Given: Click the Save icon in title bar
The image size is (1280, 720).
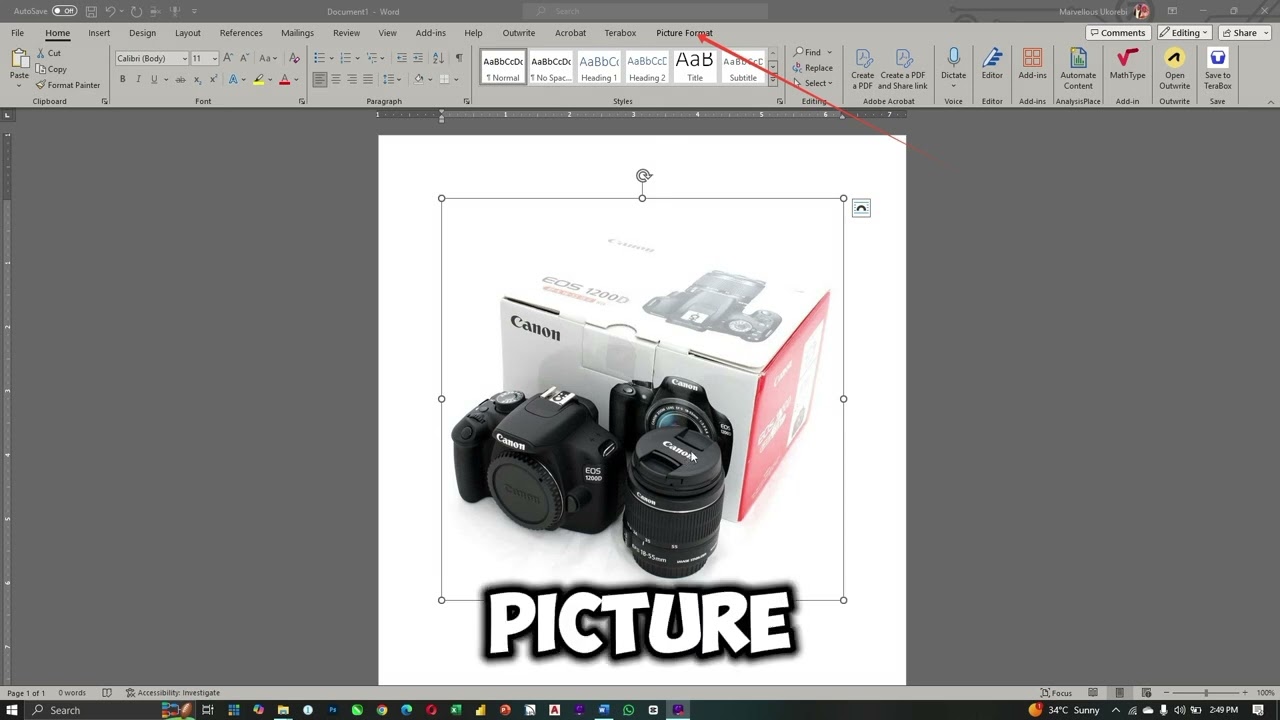Looking at the screenshot, I should coord(91,11).
